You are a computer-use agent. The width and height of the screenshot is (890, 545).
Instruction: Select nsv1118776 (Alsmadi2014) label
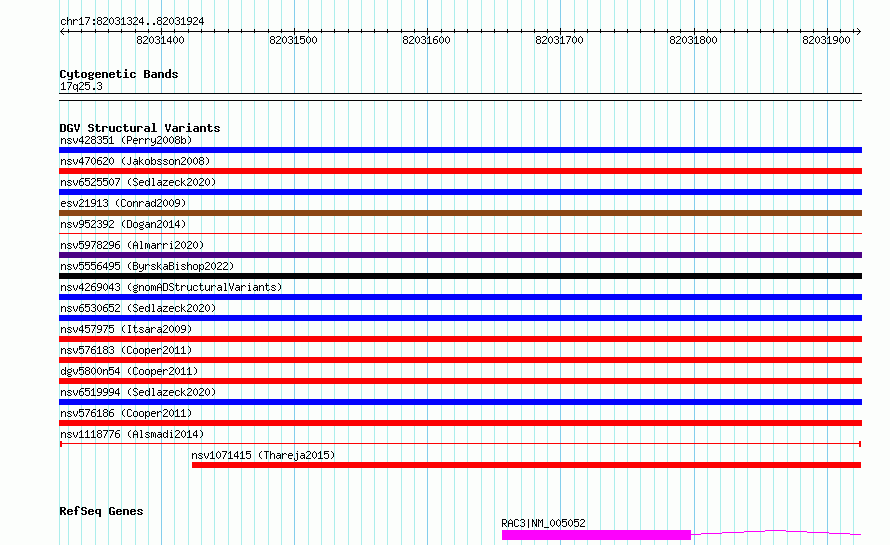132,434
